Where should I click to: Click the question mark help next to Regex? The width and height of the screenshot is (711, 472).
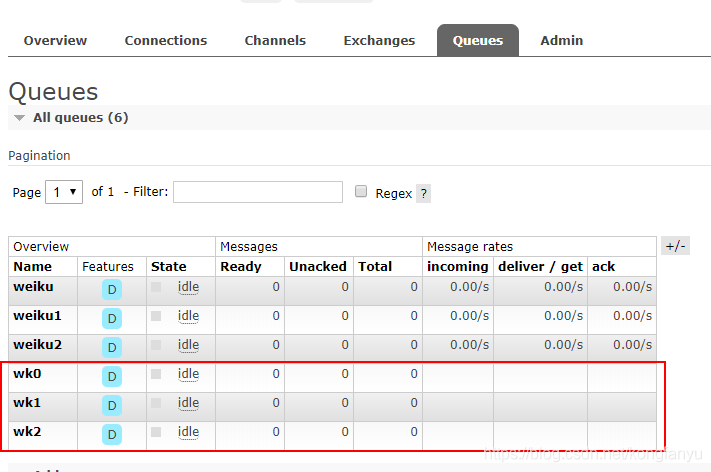click(423, 194)
